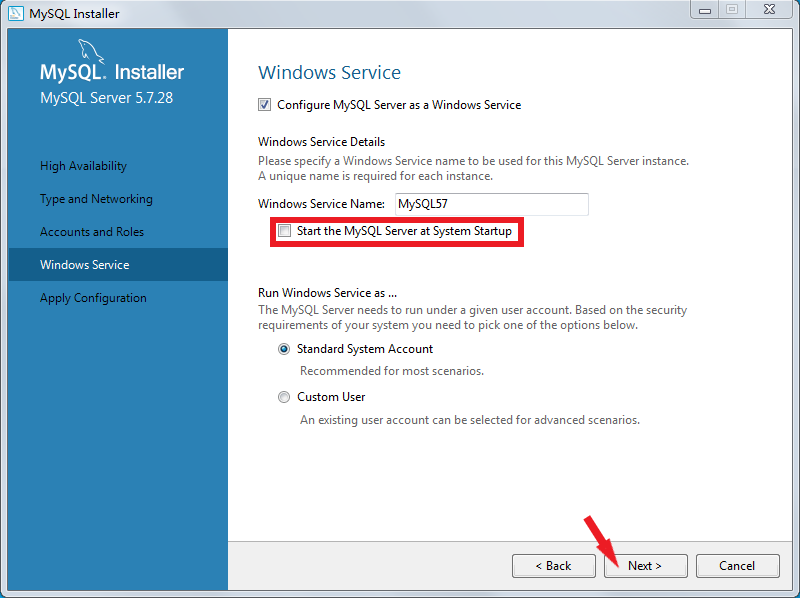Open the Type and Networking step
The height and width of the screenshot is (598, 800).
coord(96,199)
